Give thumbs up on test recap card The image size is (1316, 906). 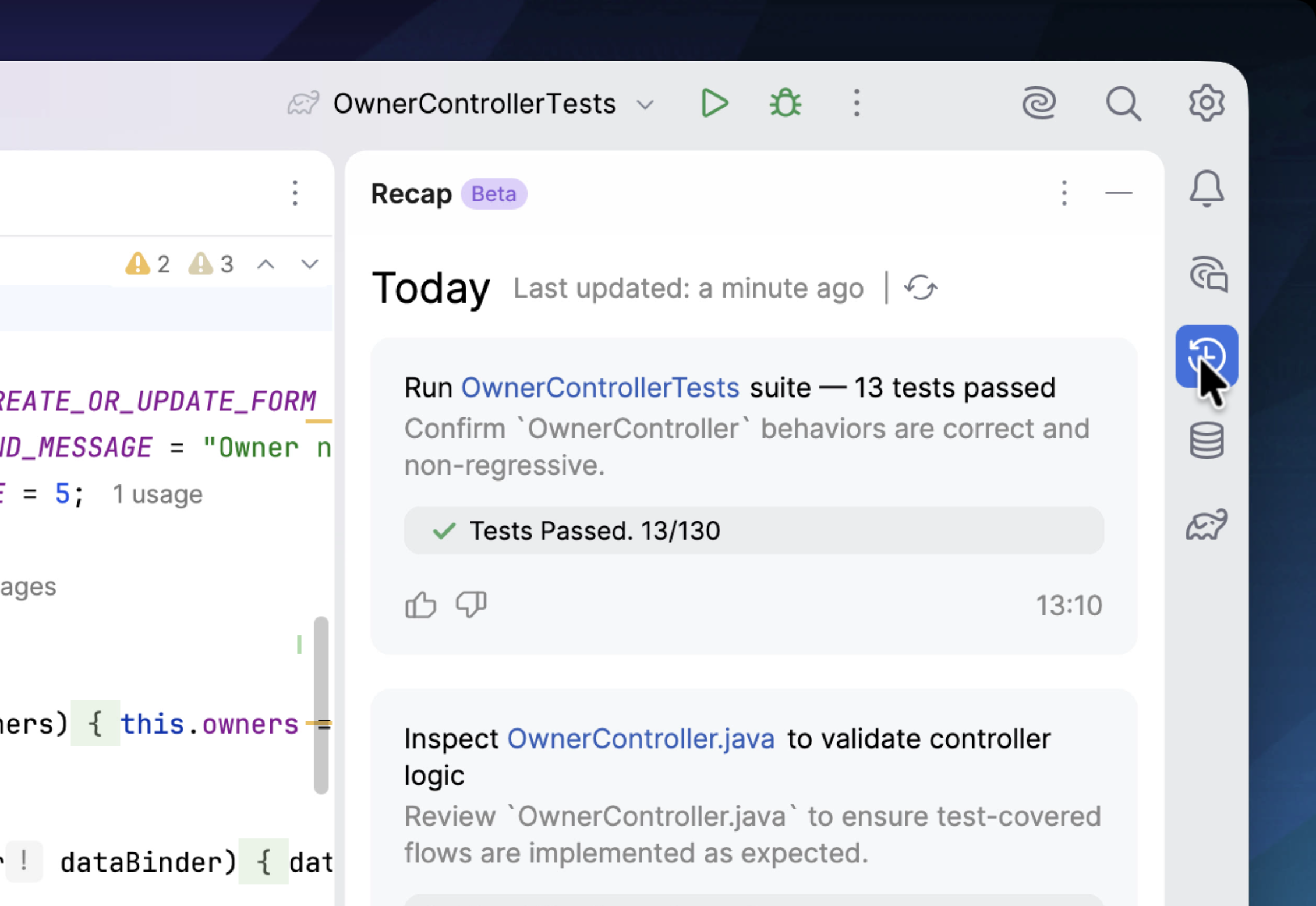click(420, 605)
